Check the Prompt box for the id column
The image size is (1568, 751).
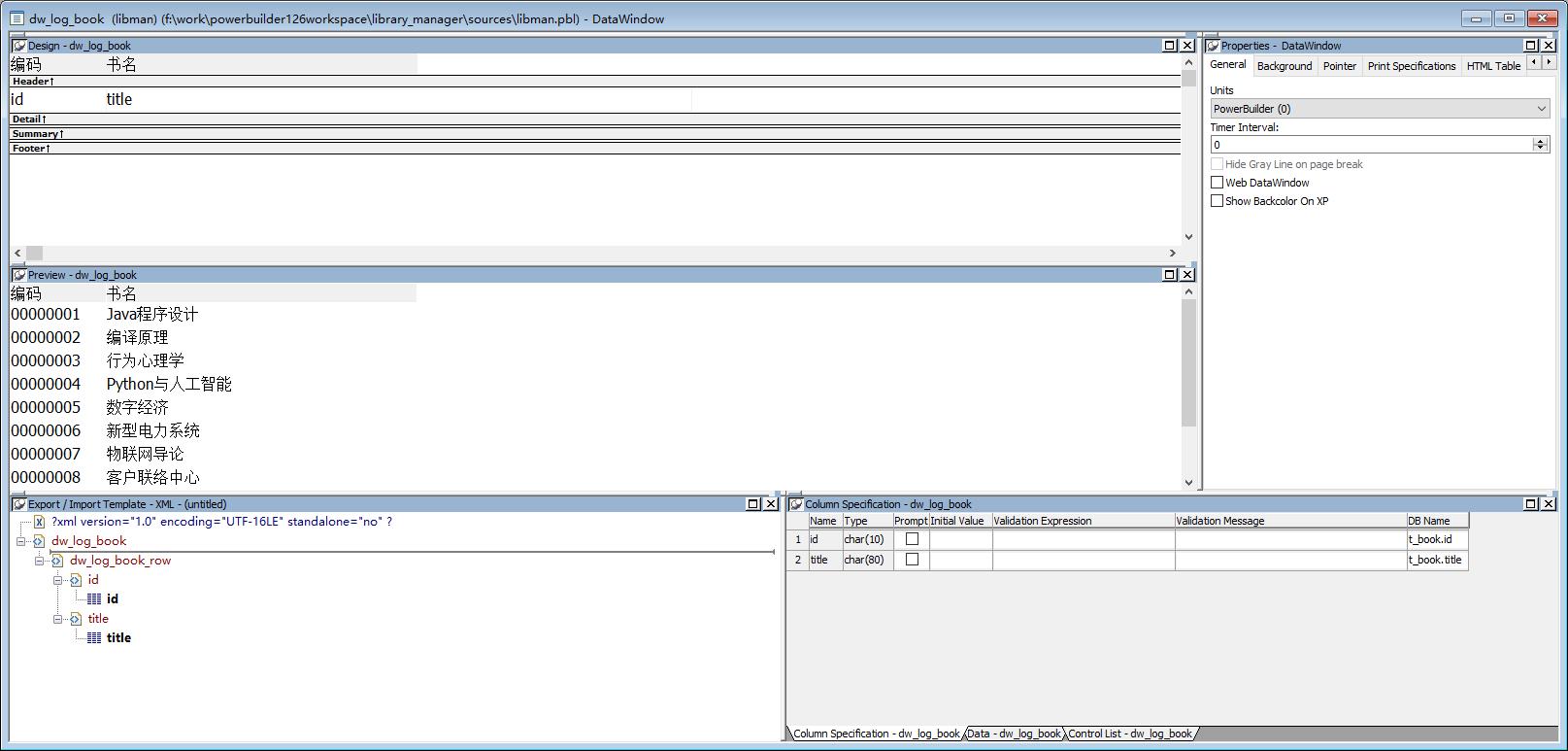click(912, 539)
